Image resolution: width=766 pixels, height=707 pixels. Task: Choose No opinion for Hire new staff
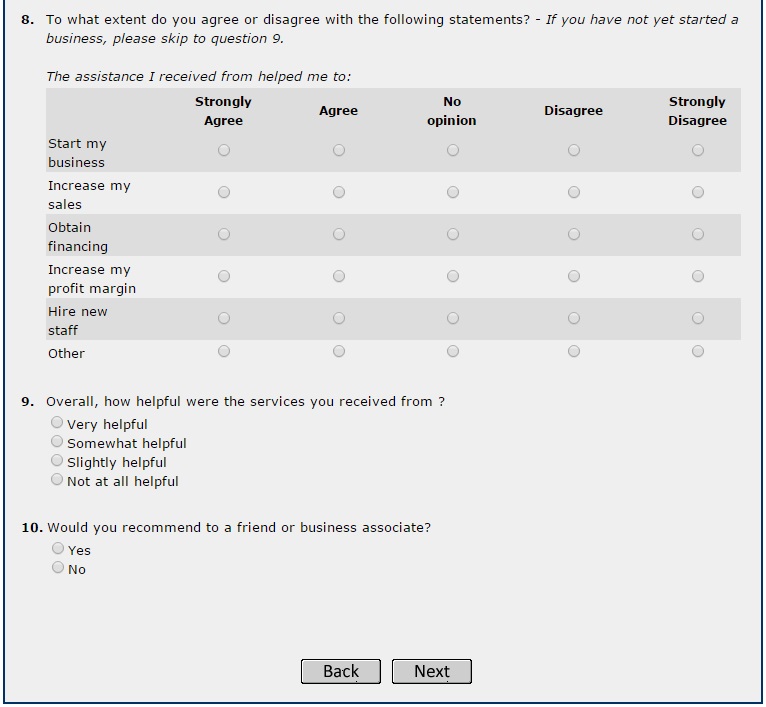(453, 319)
